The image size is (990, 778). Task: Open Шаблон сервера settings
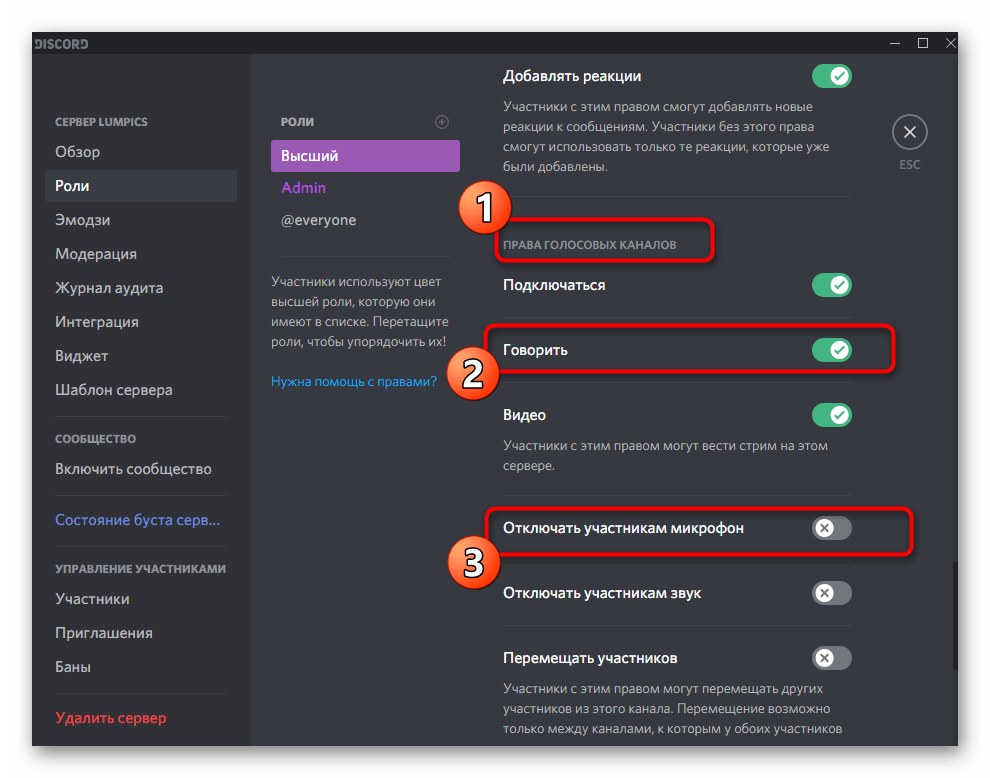click(141, 390)
